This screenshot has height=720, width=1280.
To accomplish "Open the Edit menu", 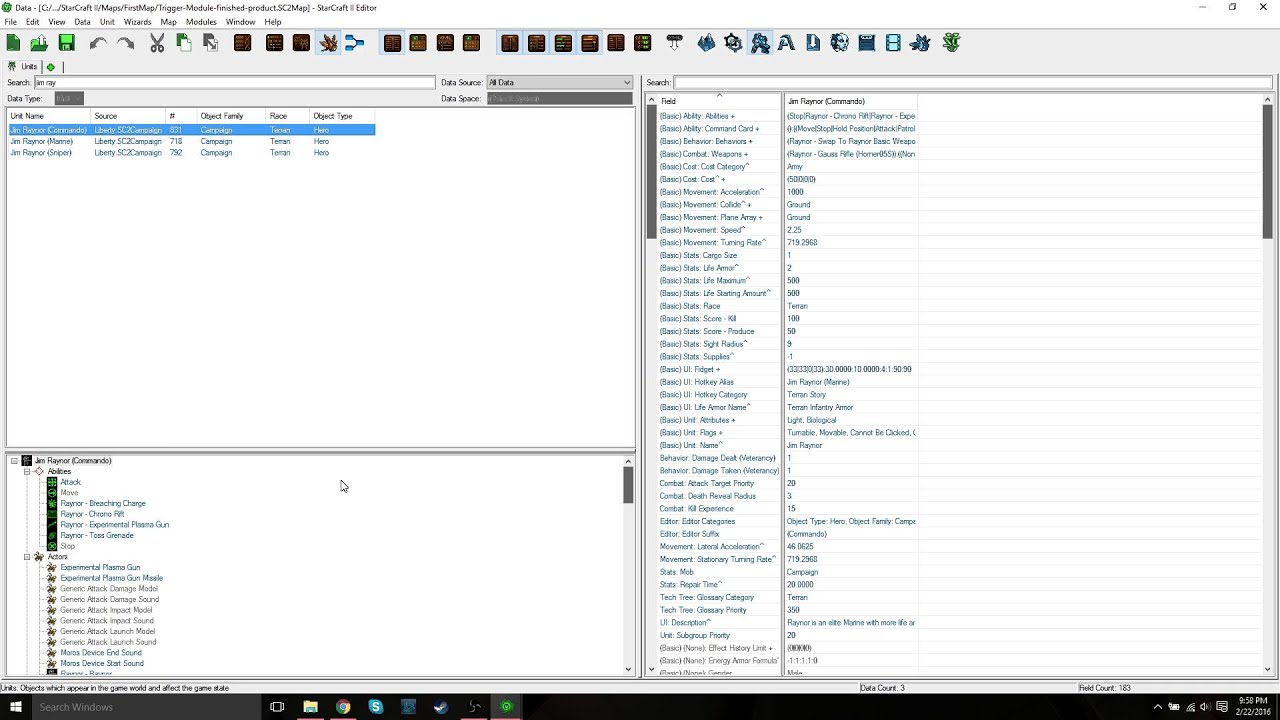I will tap(33, 22).
